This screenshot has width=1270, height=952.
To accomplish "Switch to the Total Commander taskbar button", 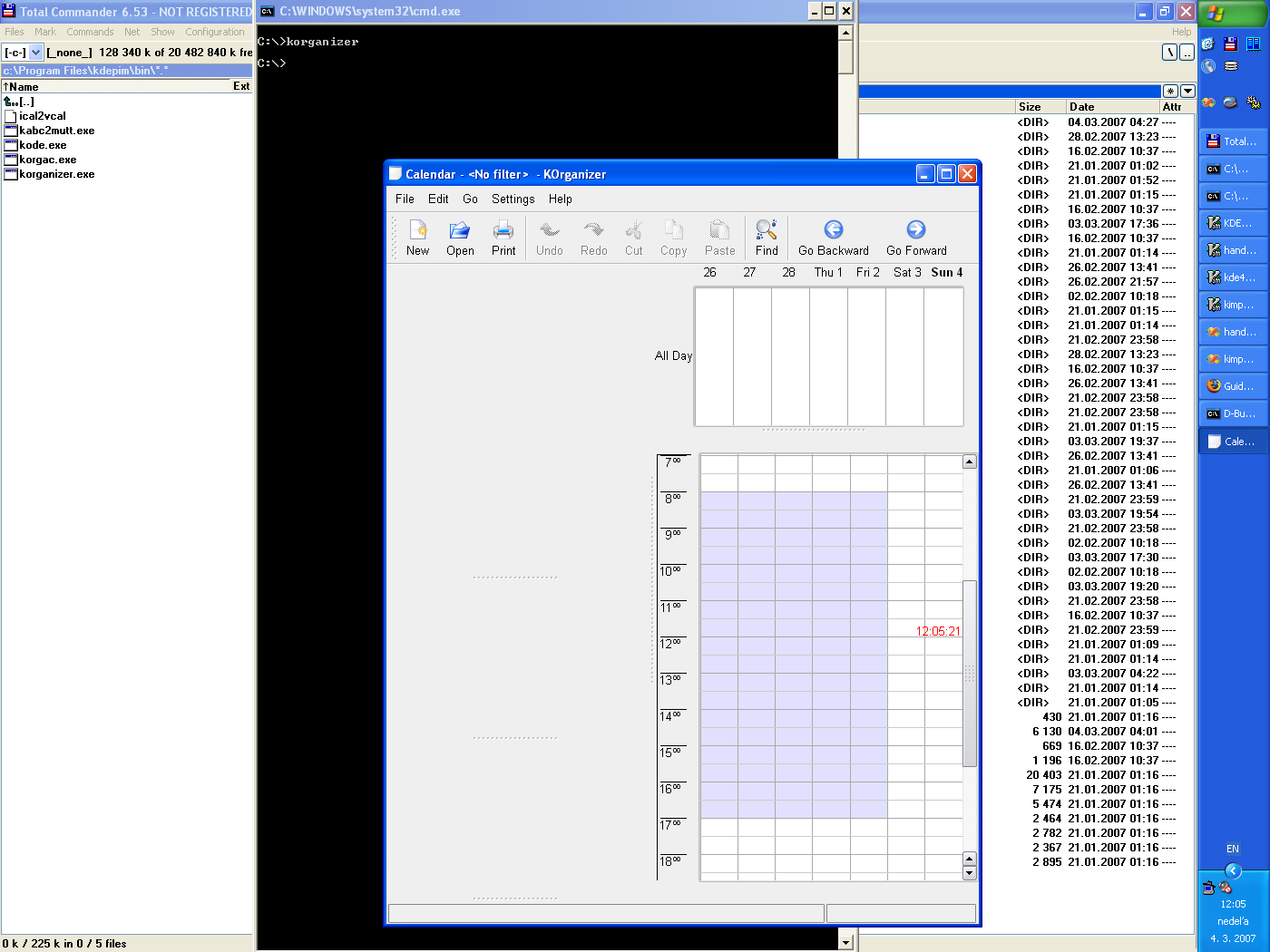I will [x=1233, y=141].
